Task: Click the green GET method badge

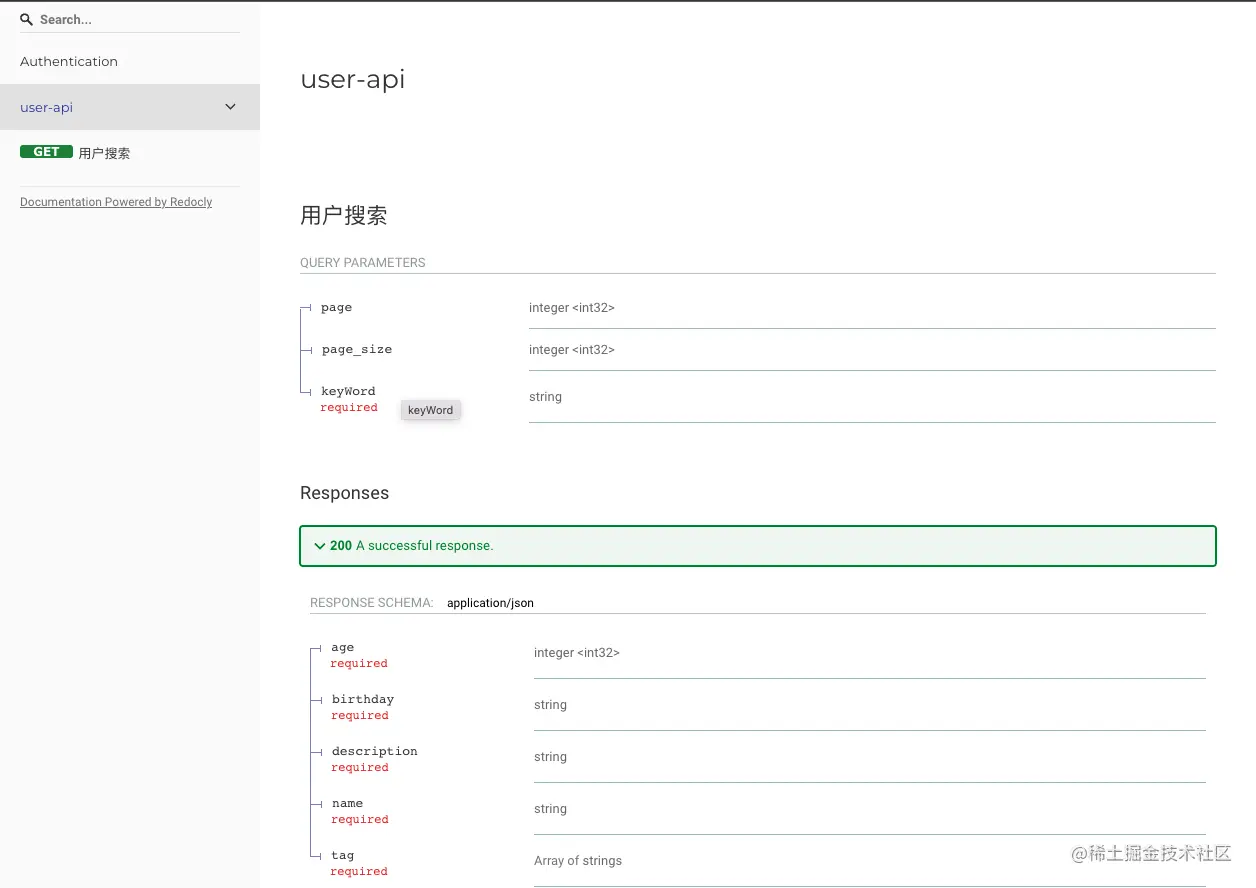Action: (45, 151)
